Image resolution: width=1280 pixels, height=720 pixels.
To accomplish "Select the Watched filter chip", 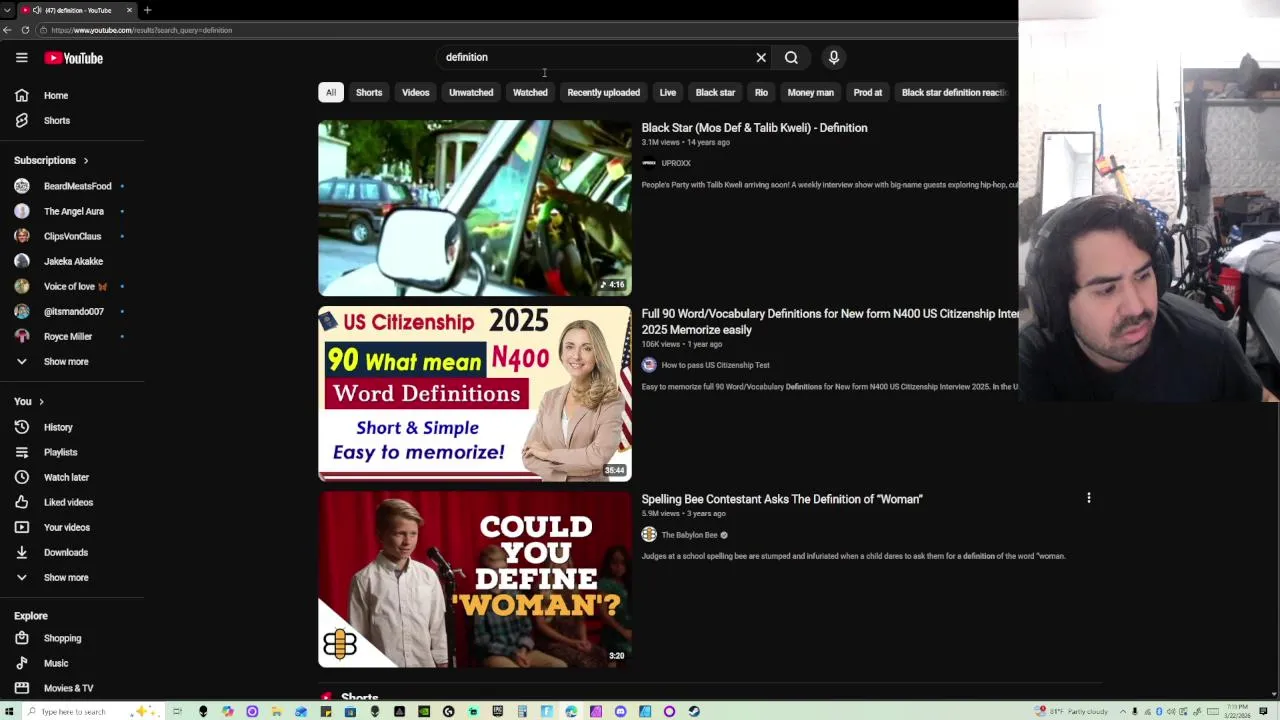I will click(x=530, y=92).
